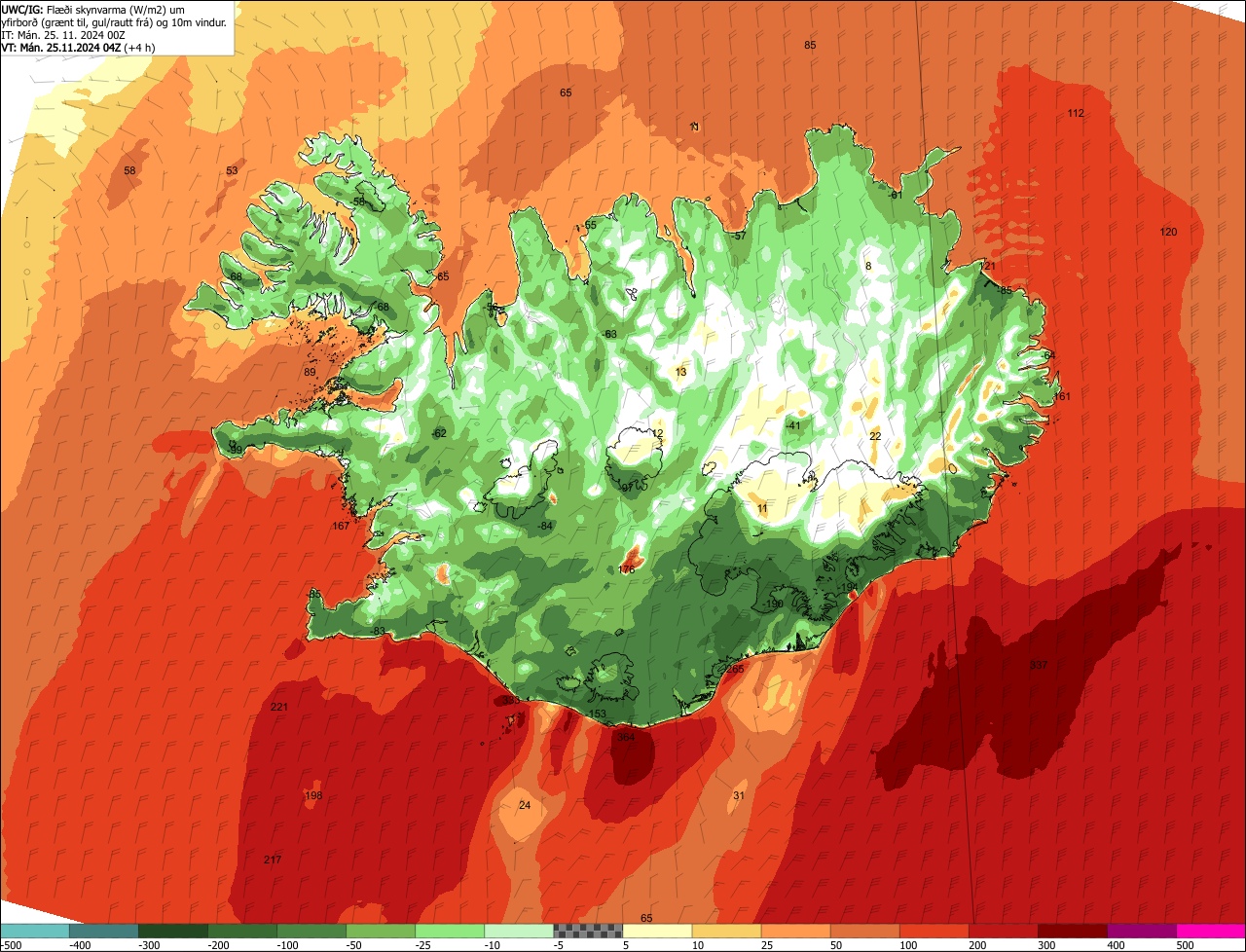
Task: Click the teal -500 to -400 legend swatch
Action: click(x=34, y=931)
